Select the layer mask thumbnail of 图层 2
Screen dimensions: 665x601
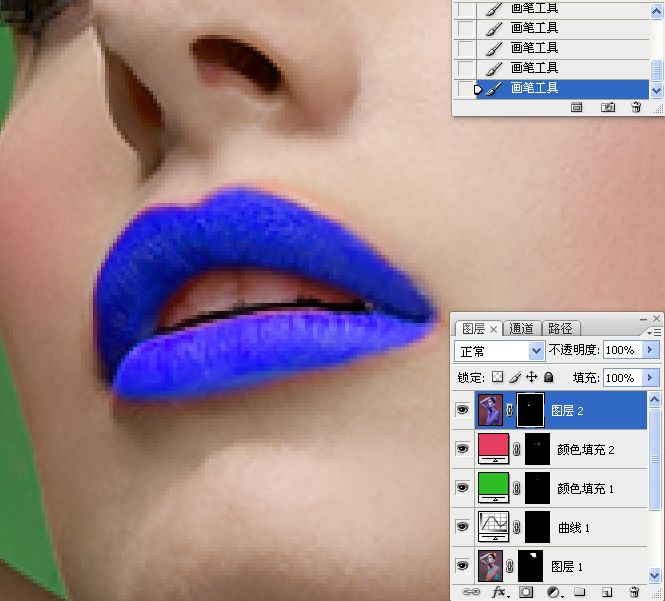[x=530, y=410]
